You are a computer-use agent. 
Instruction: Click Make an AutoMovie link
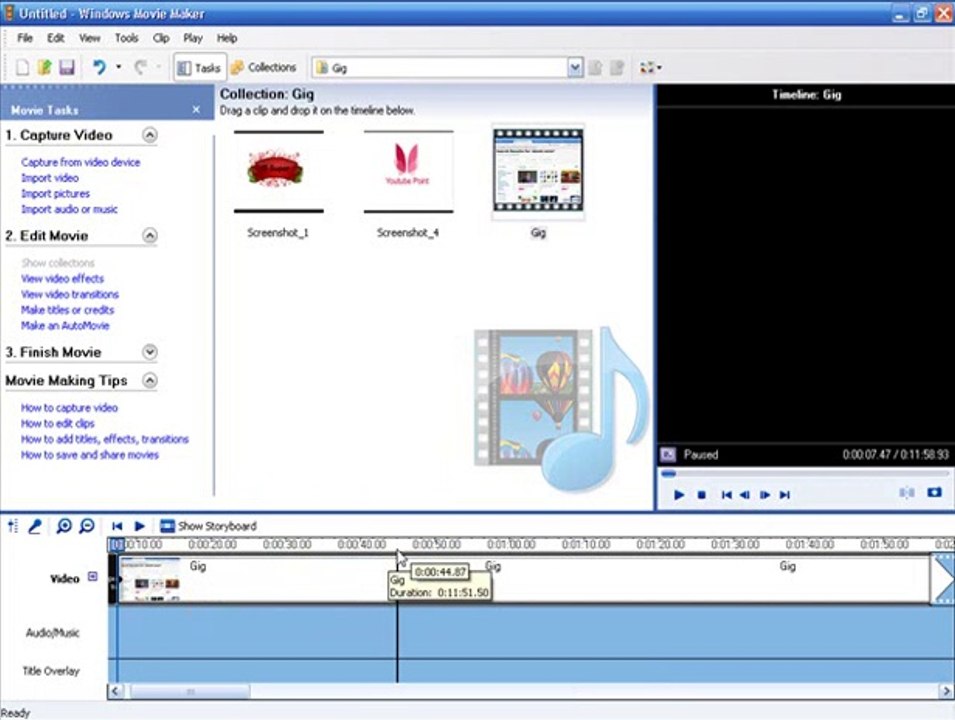(x=65, y=325)
